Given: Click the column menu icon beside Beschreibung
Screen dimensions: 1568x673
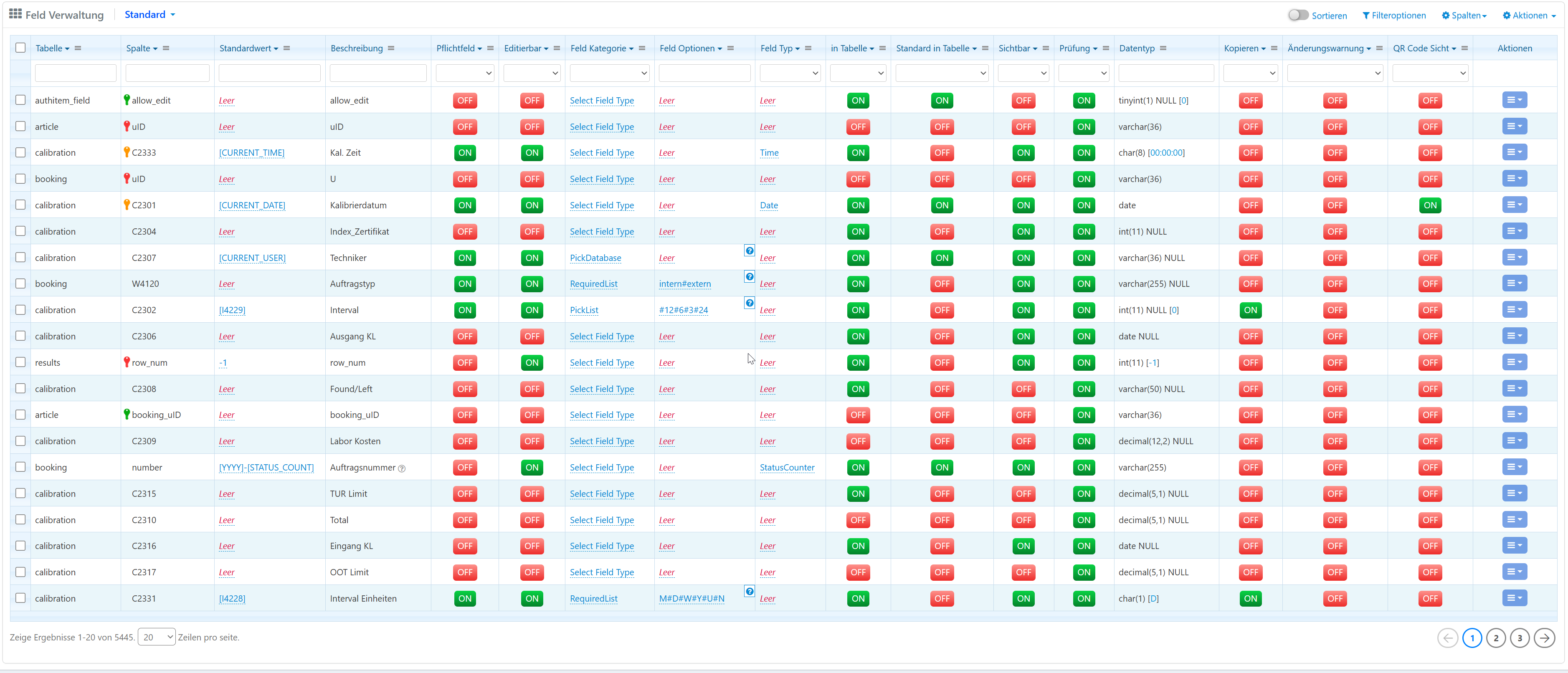Looking at the screenshot, I should coord(391,49).
